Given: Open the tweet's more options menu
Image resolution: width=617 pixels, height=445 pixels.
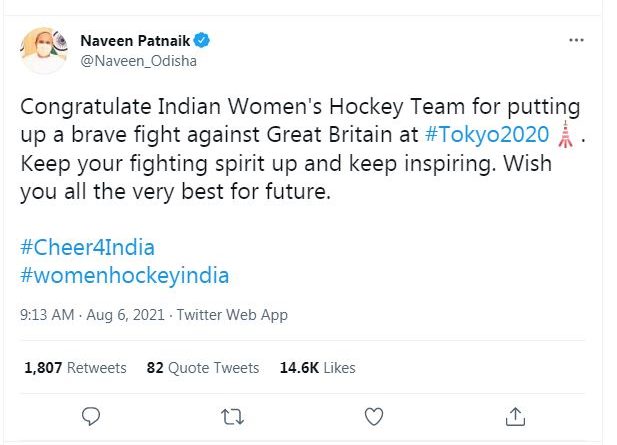Looking at the screenshot, I should click(575, 41).
